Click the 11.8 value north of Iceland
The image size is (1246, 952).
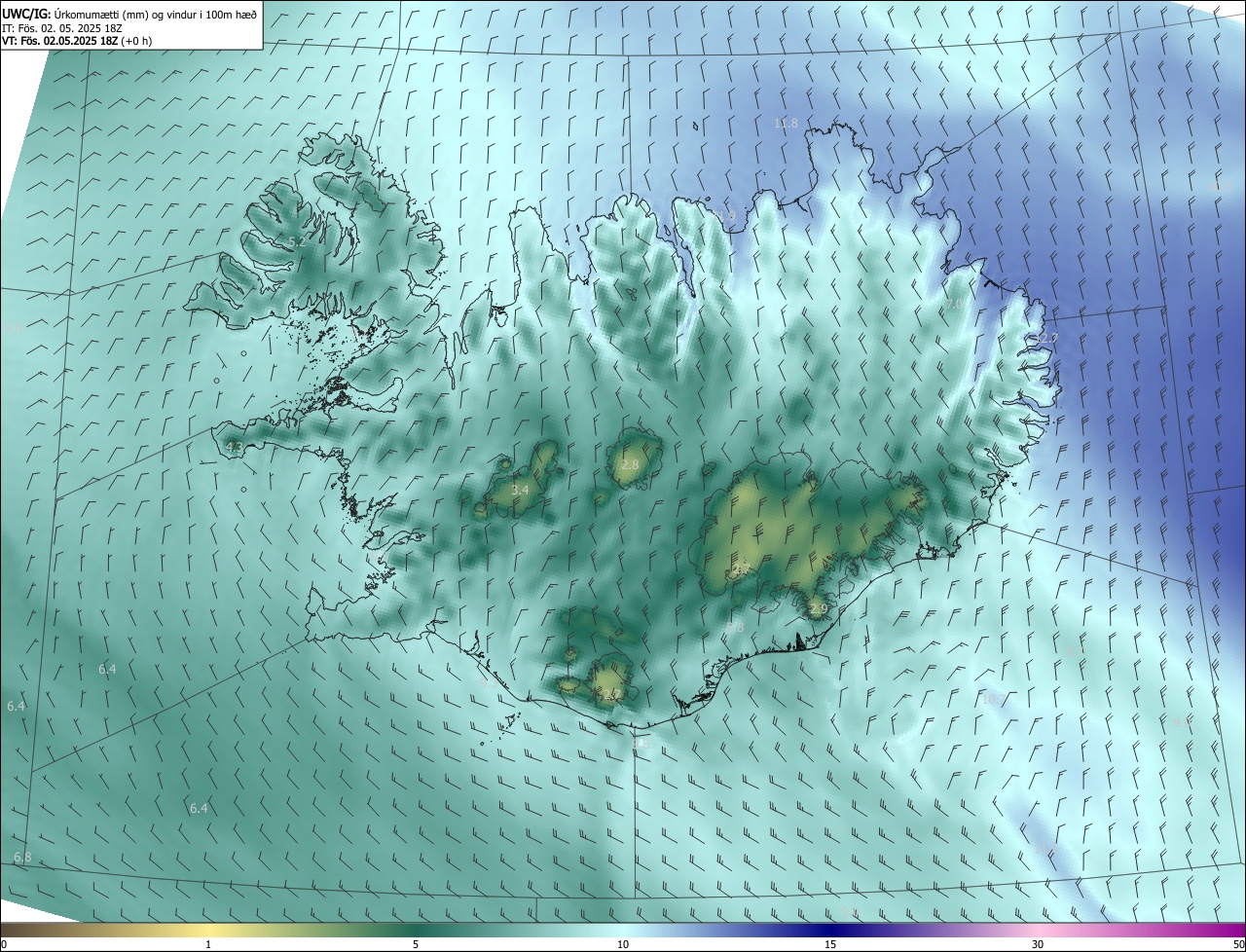coord(786,124)
